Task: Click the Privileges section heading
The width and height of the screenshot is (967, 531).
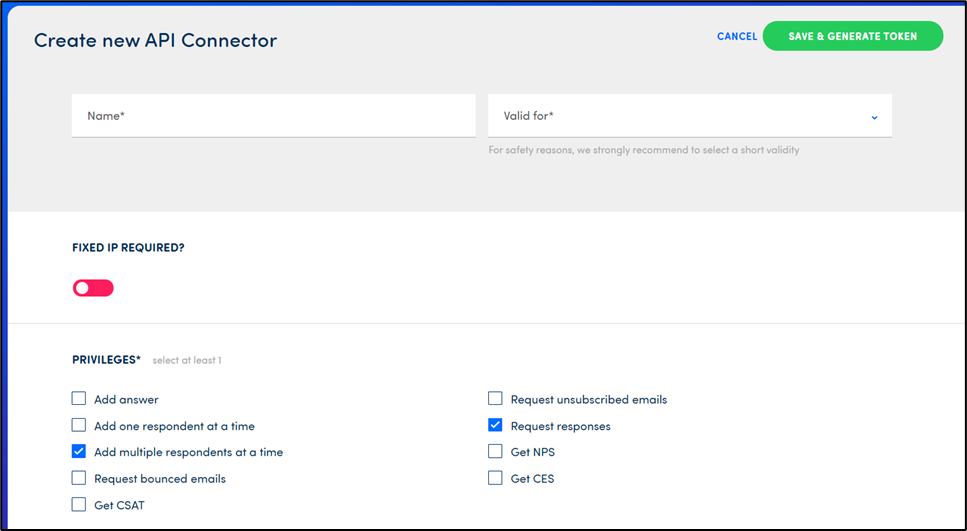Action: coord(106,360)
